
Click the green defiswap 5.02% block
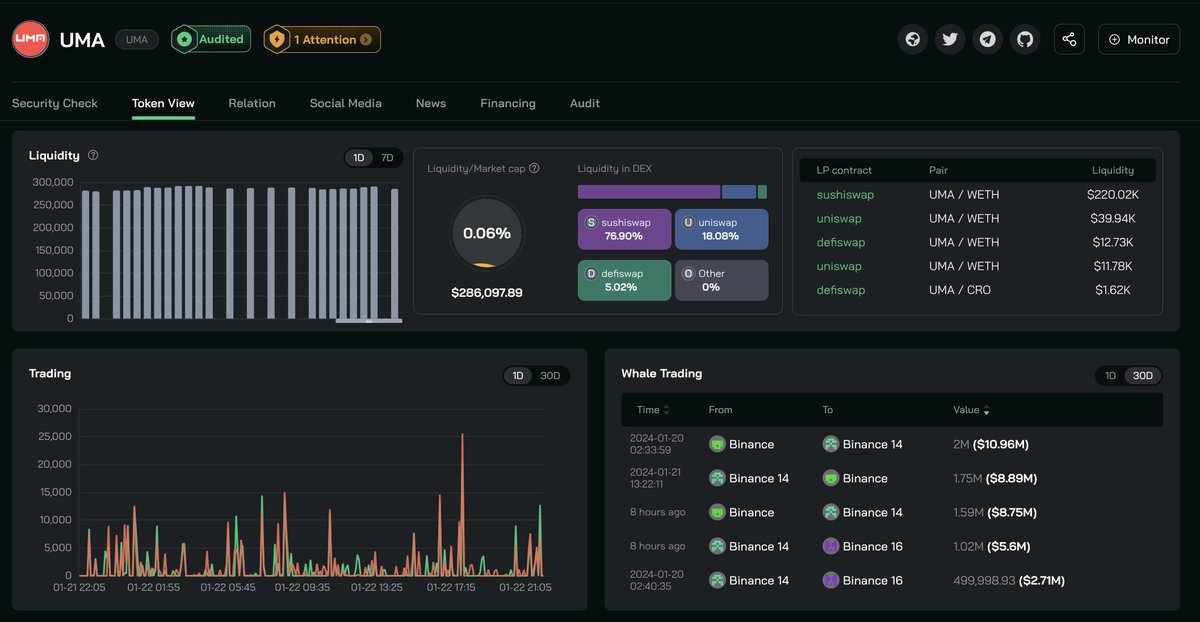(624, 280)
